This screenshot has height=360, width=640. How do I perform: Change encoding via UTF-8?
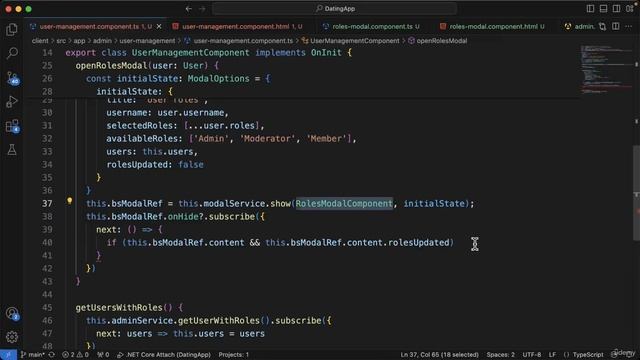[532, 355]
